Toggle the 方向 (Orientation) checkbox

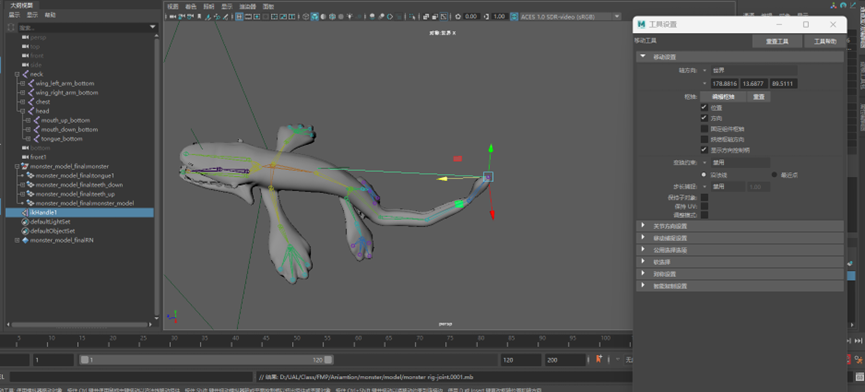click(x=704, y=118)
